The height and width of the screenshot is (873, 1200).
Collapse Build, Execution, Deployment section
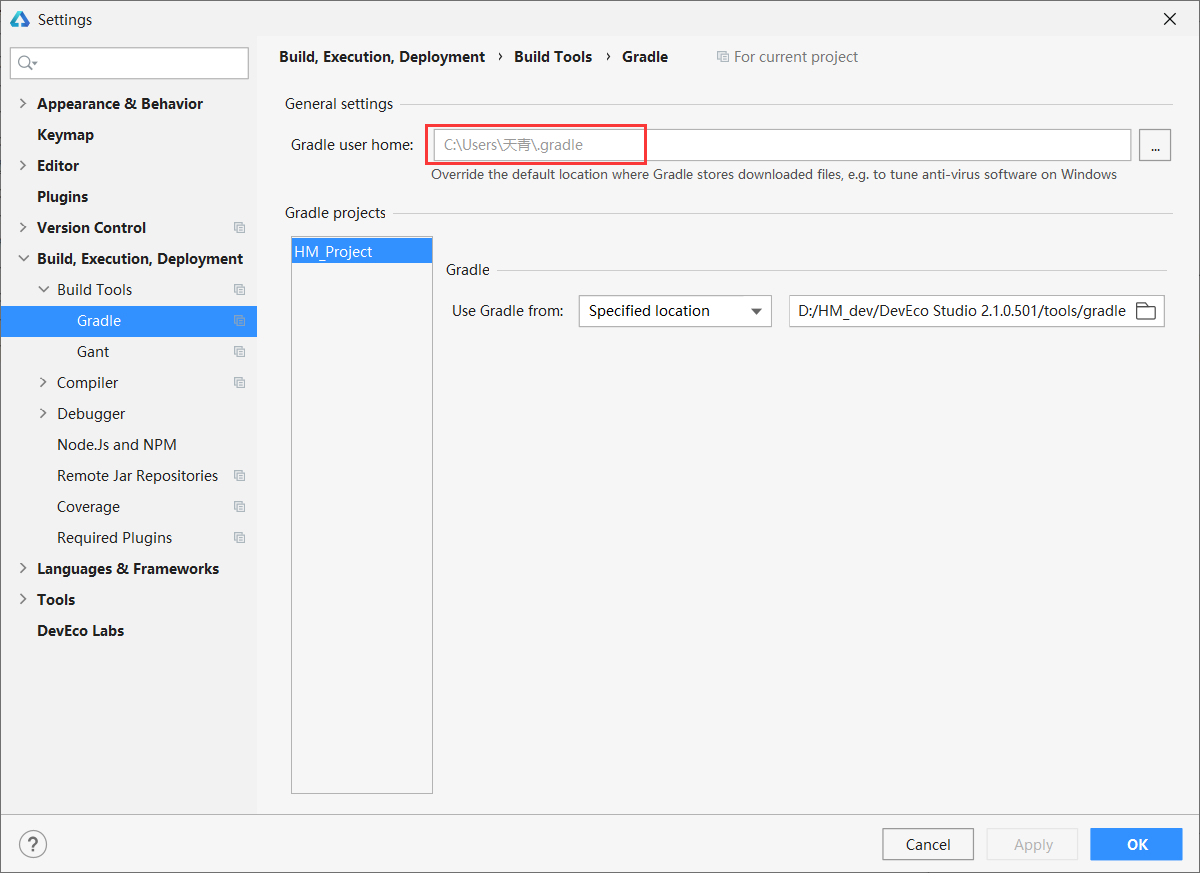pyautogui.click(x=23, y=259)
